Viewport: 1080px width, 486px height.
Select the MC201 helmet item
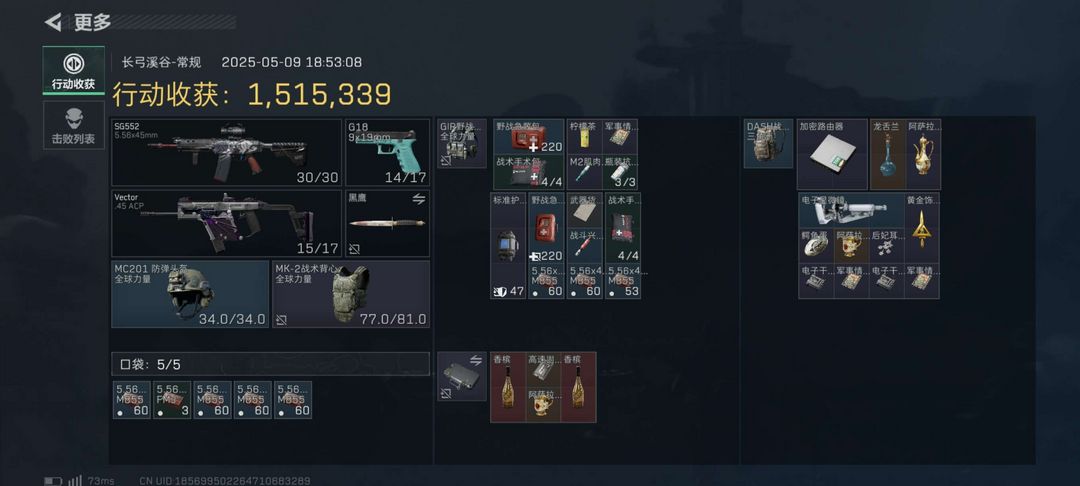coord(190,294)
